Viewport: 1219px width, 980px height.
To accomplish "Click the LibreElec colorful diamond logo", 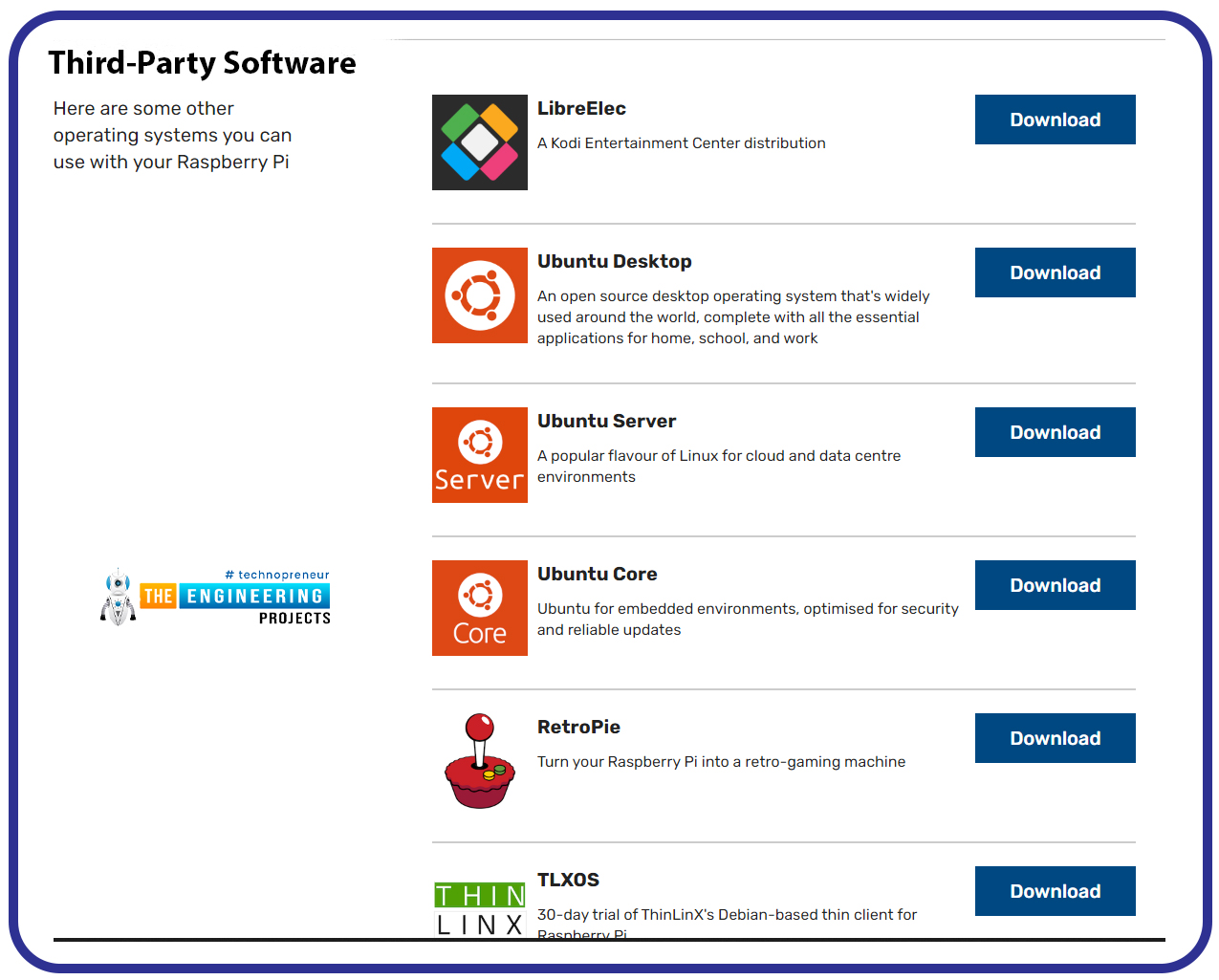I will click(x=480, y=142).
